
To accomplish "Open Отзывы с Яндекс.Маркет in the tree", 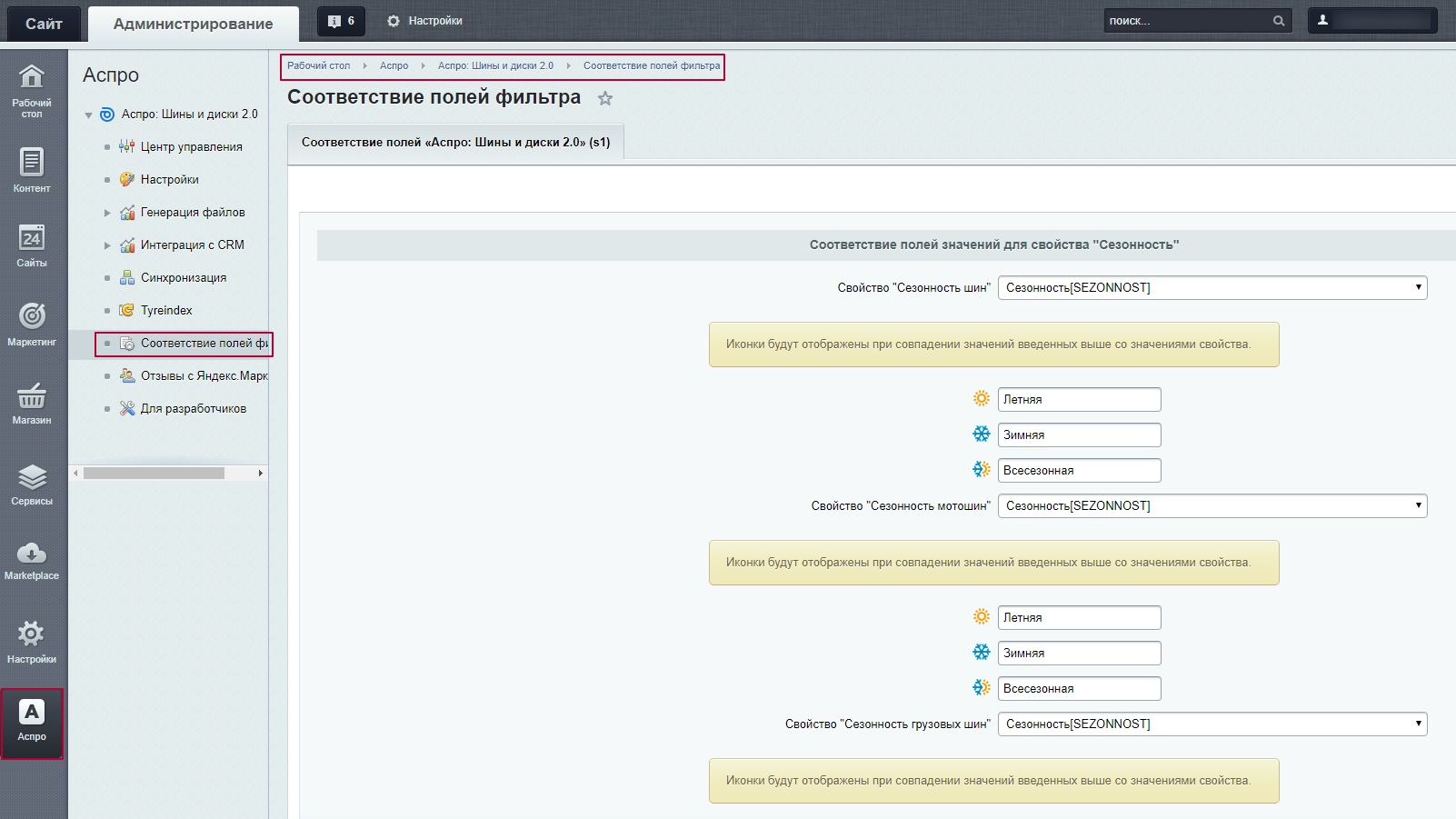I will tap(204, 375).
